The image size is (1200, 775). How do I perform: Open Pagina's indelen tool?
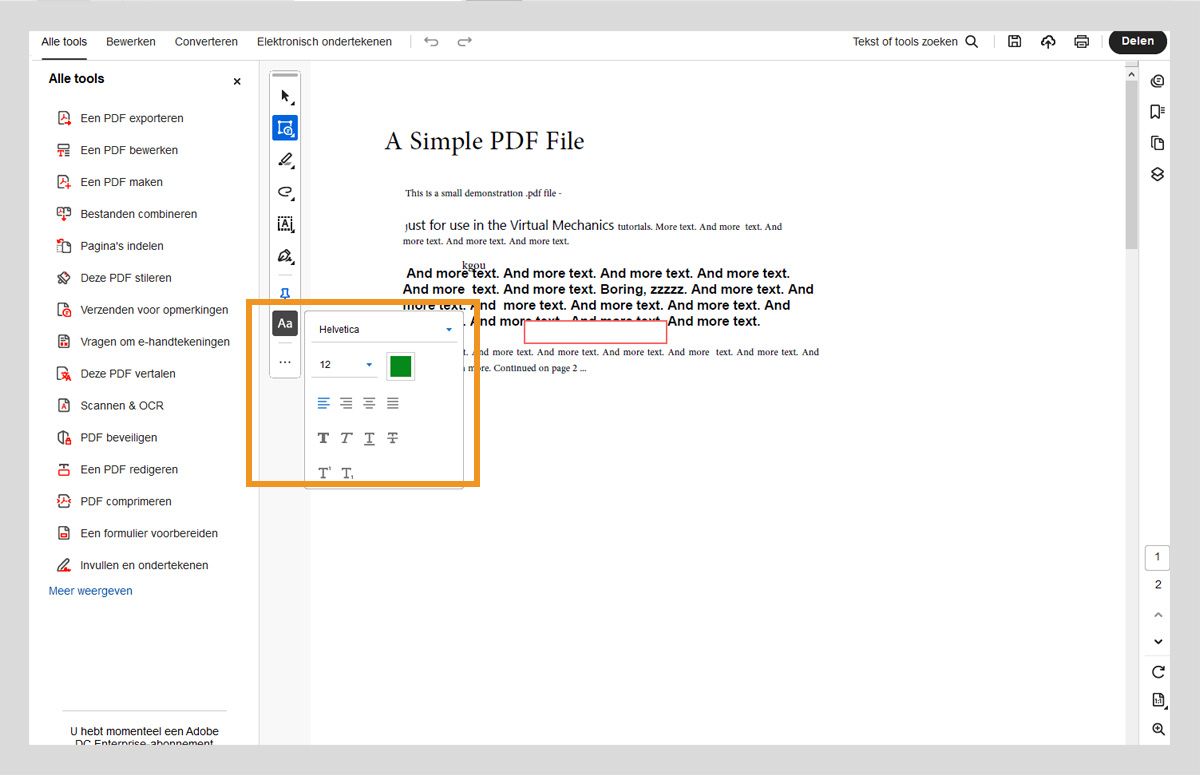tap(122, 246)
